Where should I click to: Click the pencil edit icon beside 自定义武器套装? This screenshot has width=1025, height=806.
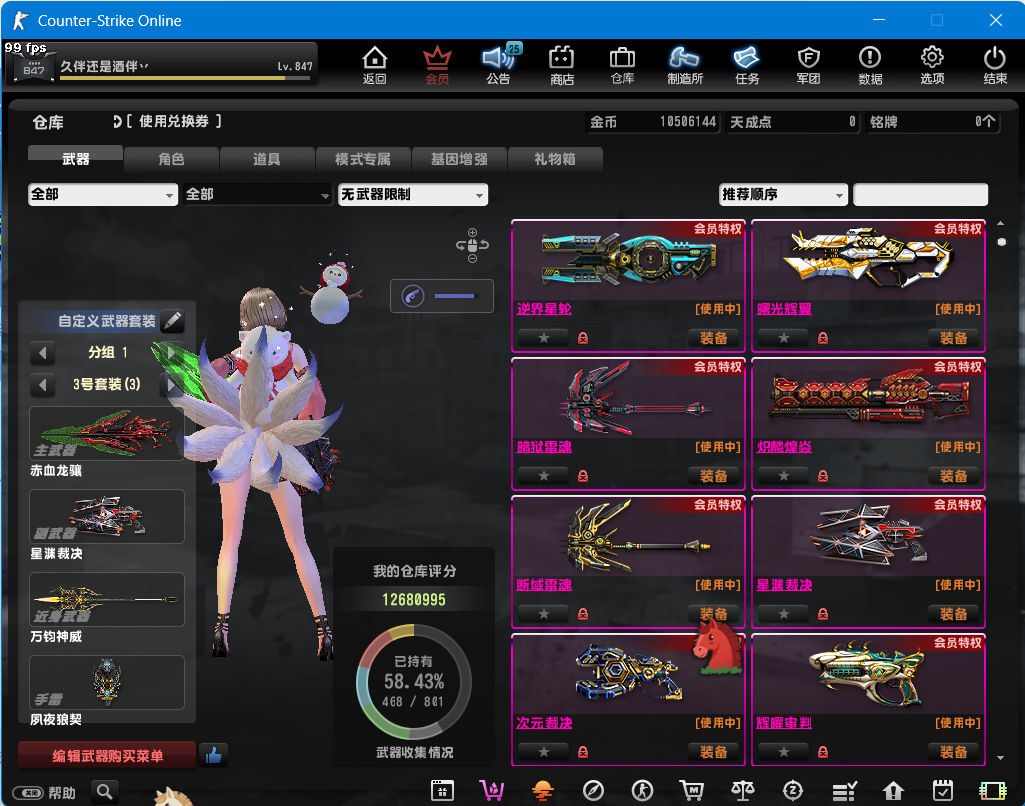click(173, 320)
